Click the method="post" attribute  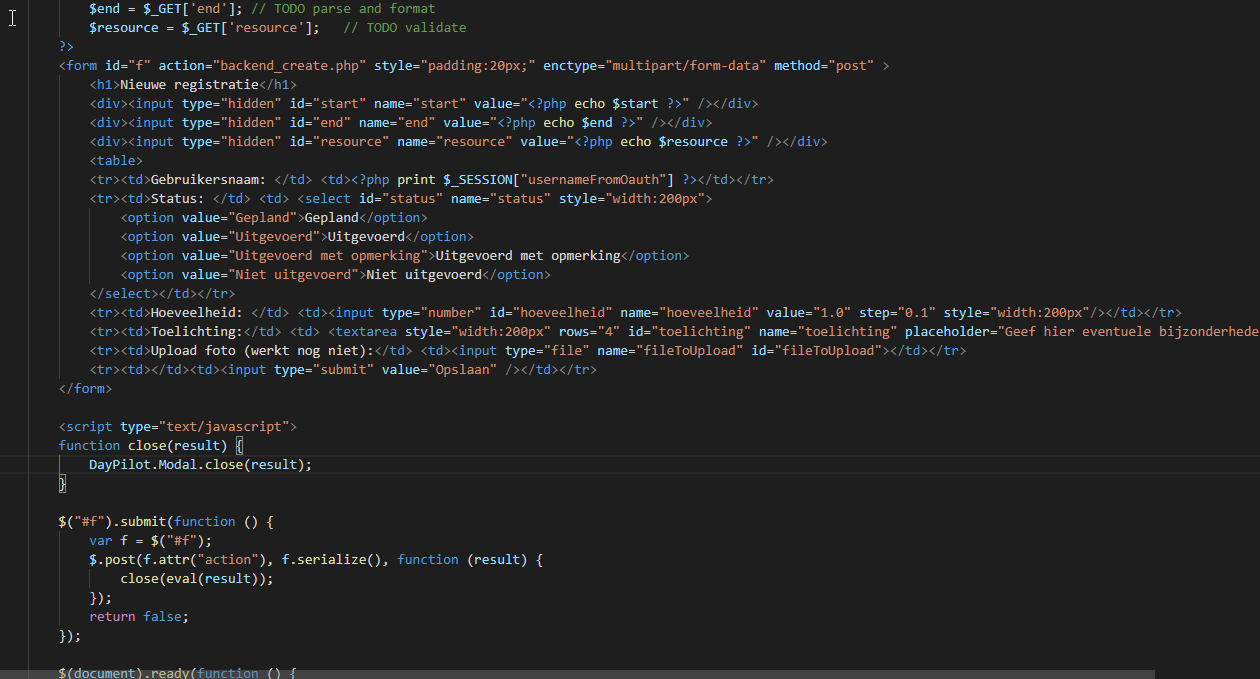tap(824, 65)
